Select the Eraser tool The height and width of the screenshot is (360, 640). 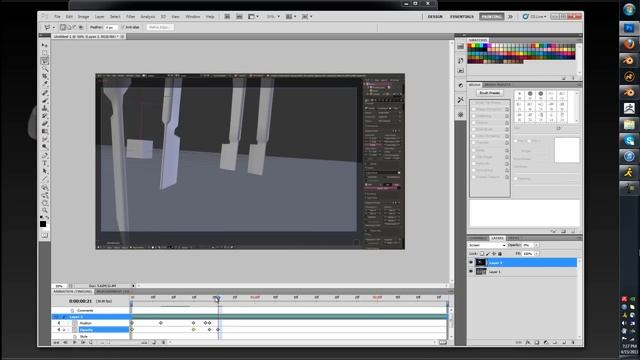44,124
